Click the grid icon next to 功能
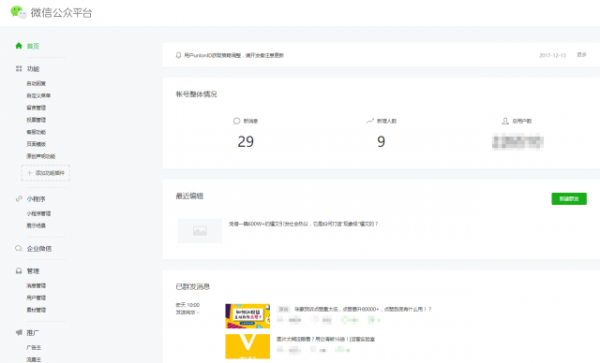The width and height of the screenshot is (600, 363). 19,68
